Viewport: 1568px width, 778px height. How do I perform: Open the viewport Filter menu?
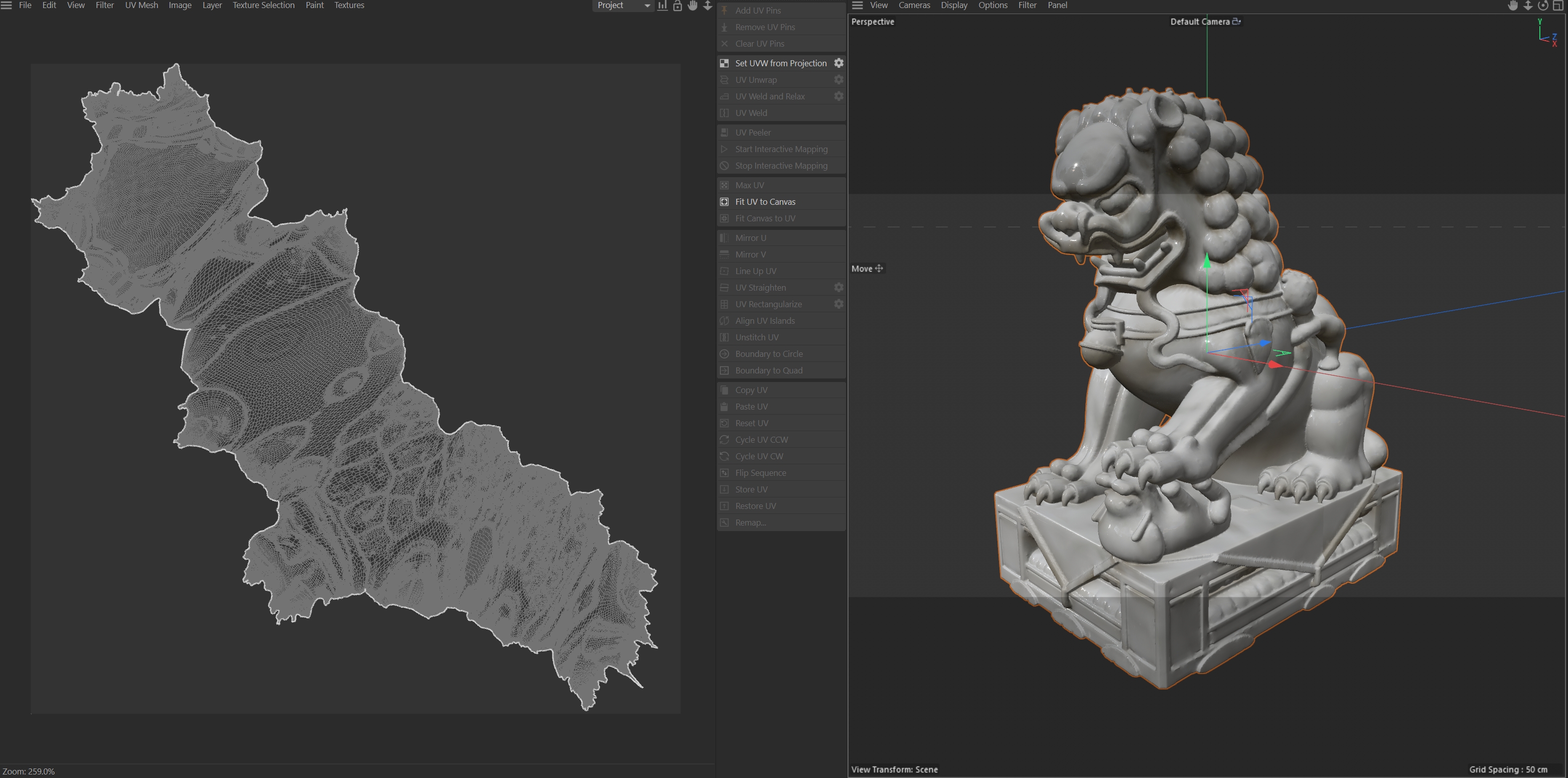[x=1027, y=6]
